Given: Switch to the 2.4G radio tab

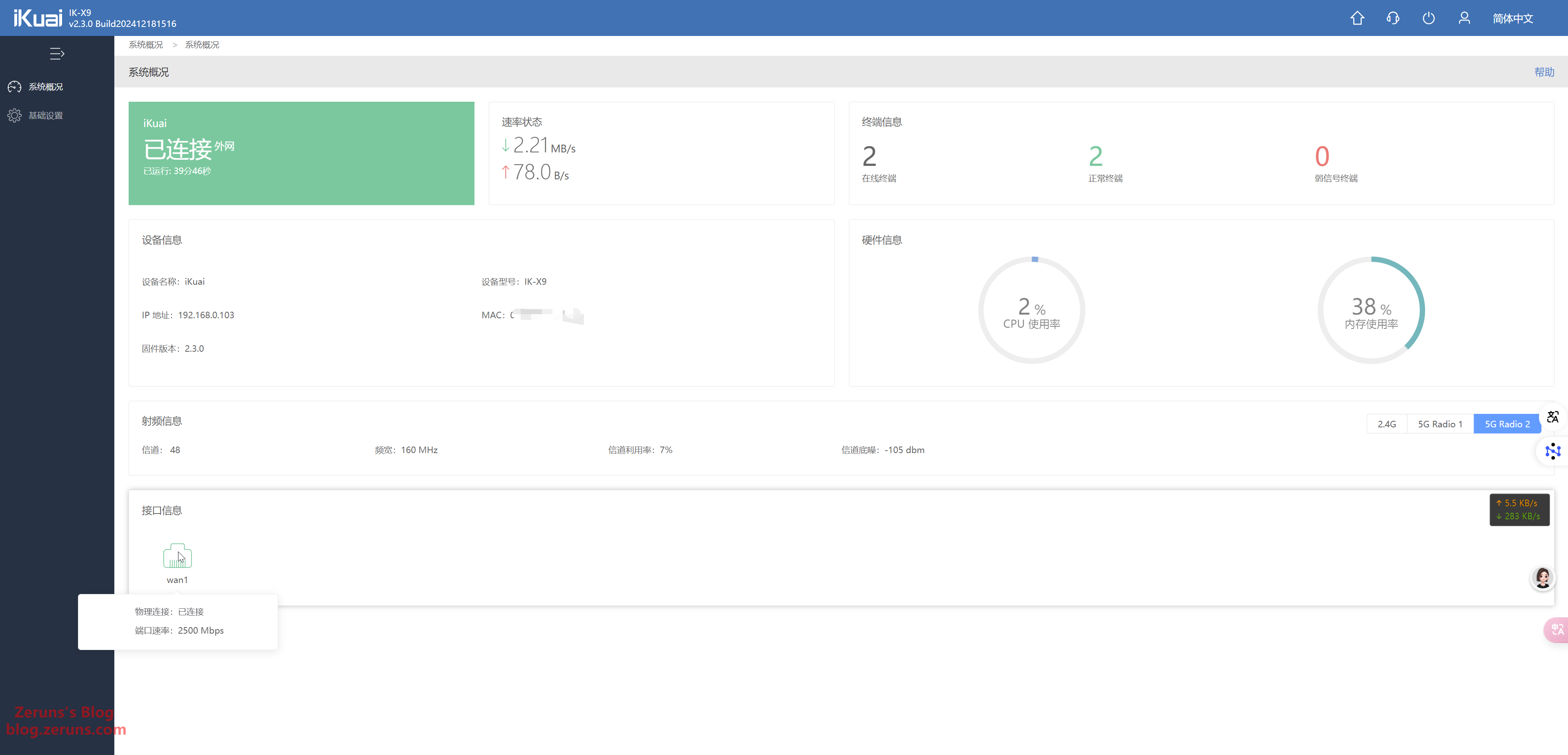Looking at the screenshot, I should click(x=1387, y=424).
